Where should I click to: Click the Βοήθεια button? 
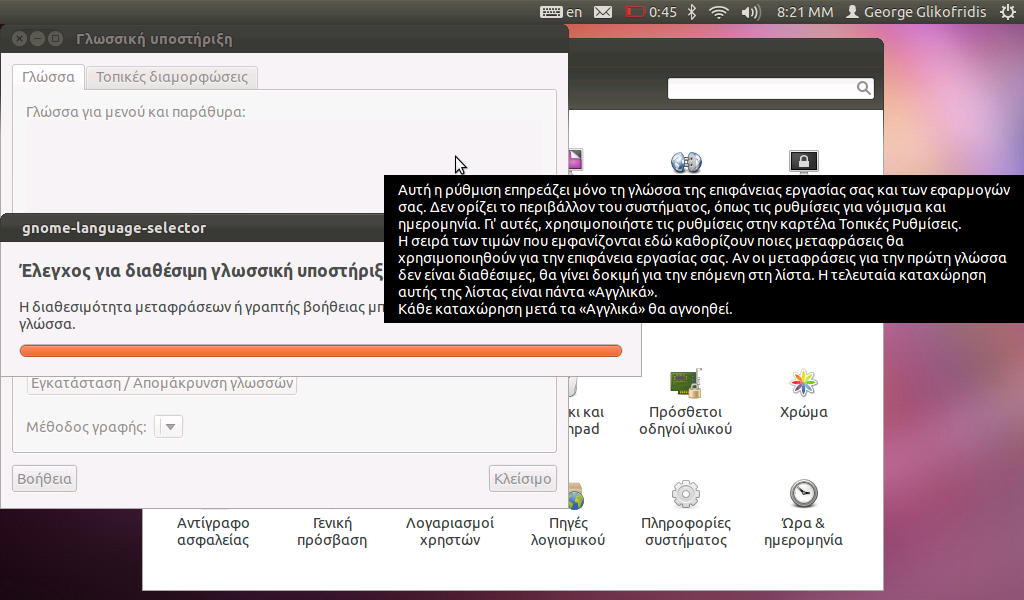44,479
